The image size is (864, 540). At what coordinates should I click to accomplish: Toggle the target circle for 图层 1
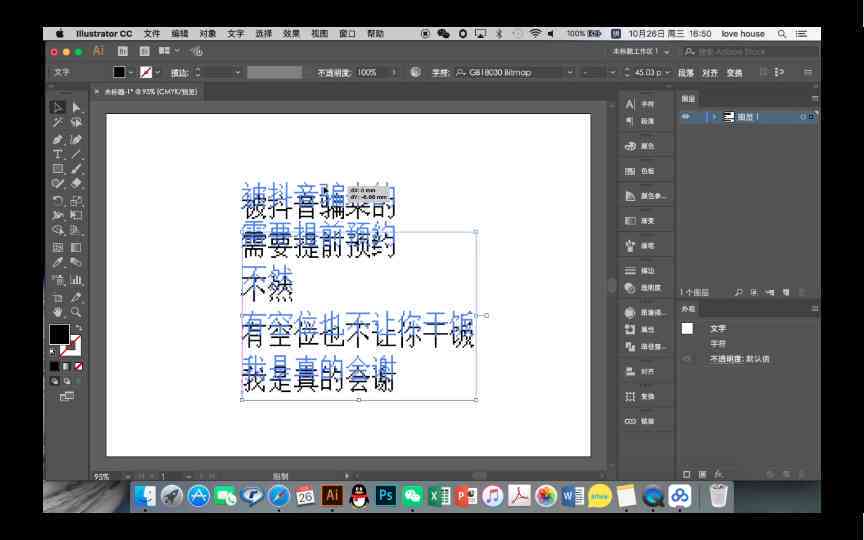[803, 117]
